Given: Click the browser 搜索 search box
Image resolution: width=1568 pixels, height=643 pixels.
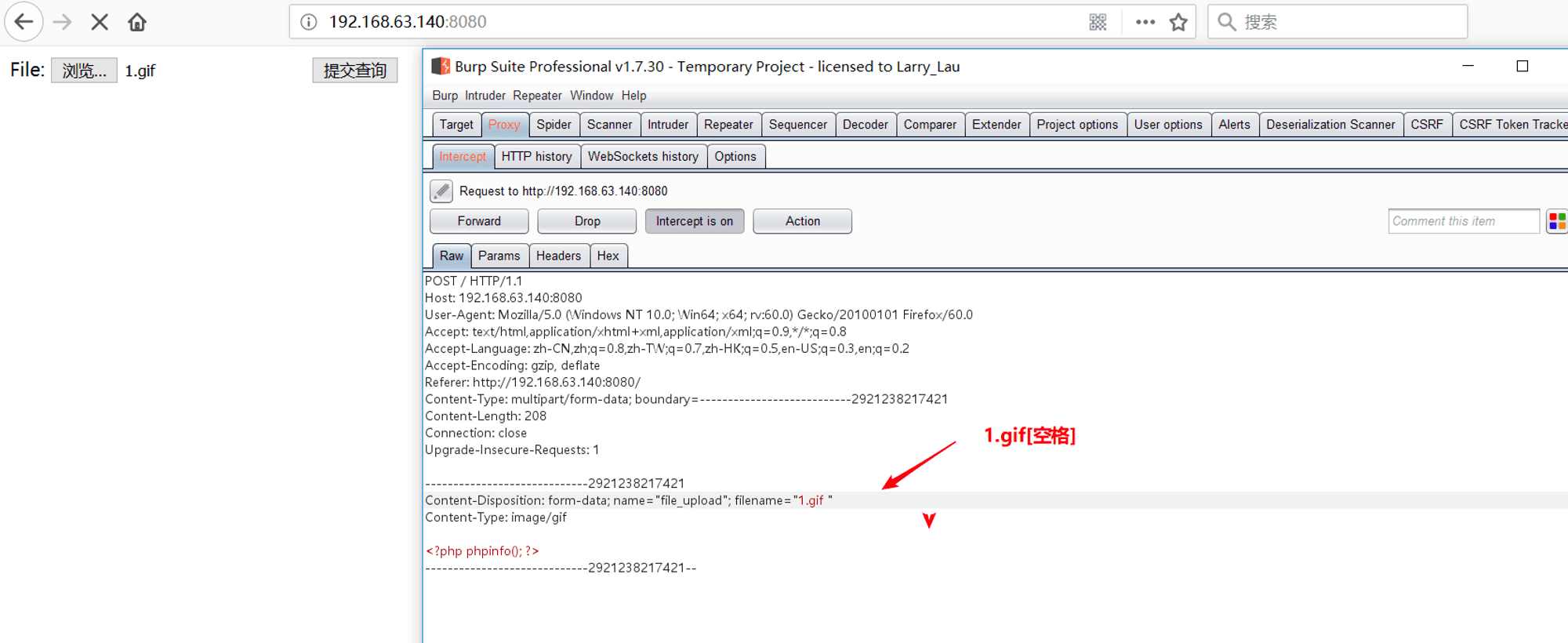Looking at the screenshot, I should click(1338, 22).
